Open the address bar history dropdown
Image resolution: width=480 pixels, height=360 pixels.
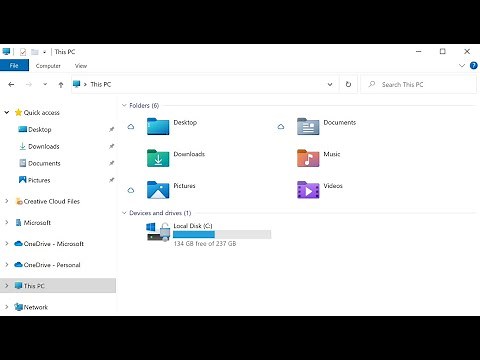330,84
